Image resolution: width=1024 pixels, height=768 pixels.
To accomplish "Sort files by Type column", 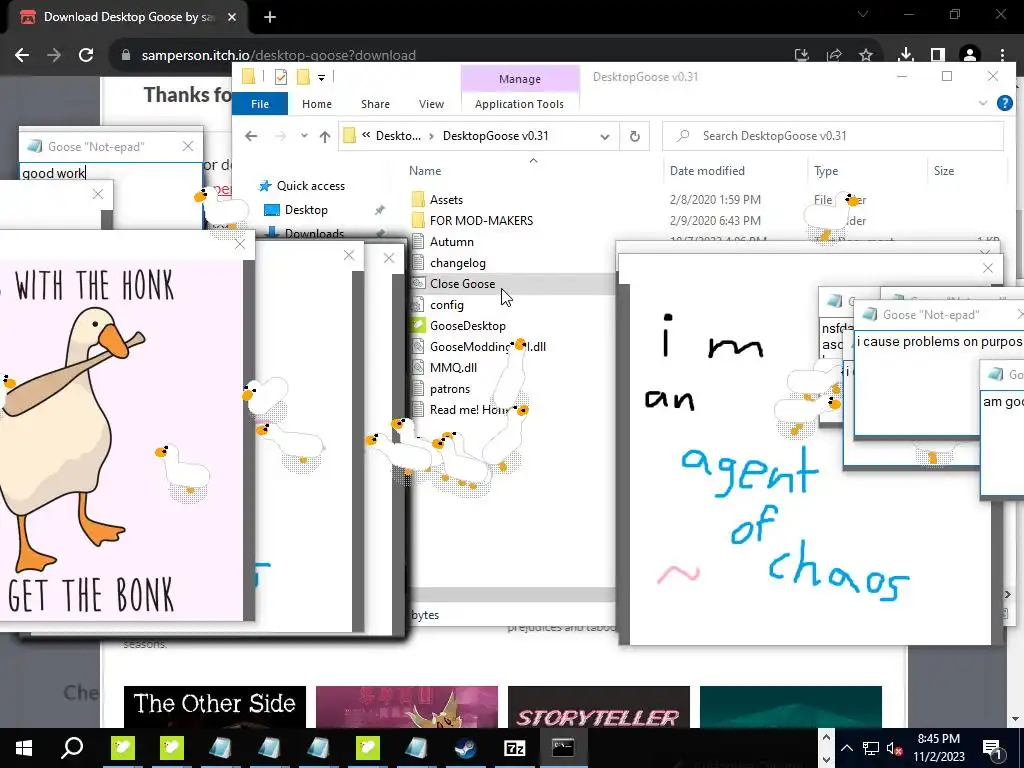I will click(x=826, y=170).
